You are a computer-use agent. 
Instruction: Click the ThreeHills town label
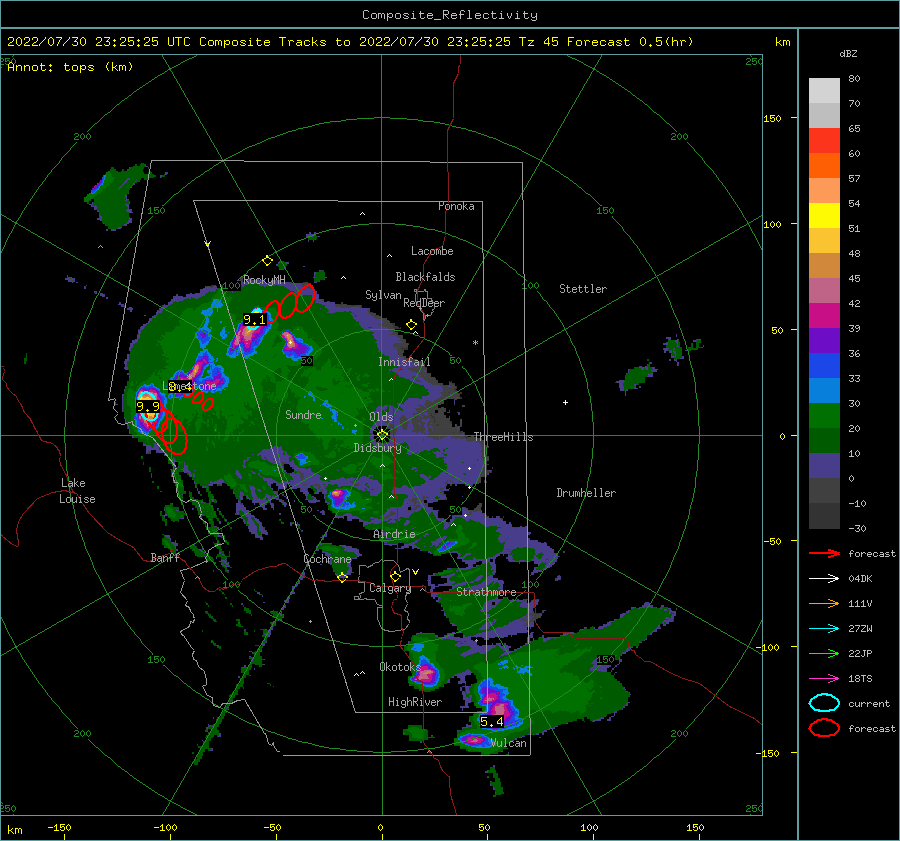coord(503,437)
